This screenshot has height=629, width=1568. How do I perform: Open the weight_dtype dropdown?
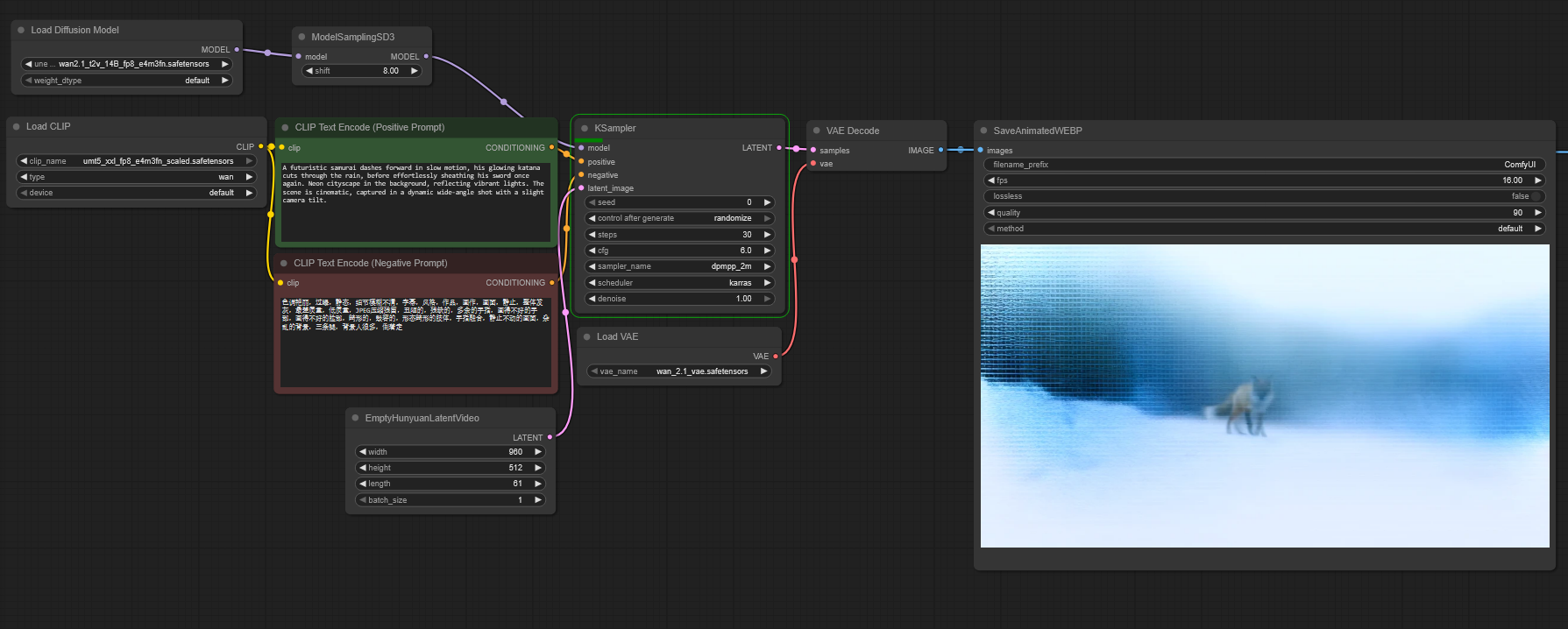point(127,81)
